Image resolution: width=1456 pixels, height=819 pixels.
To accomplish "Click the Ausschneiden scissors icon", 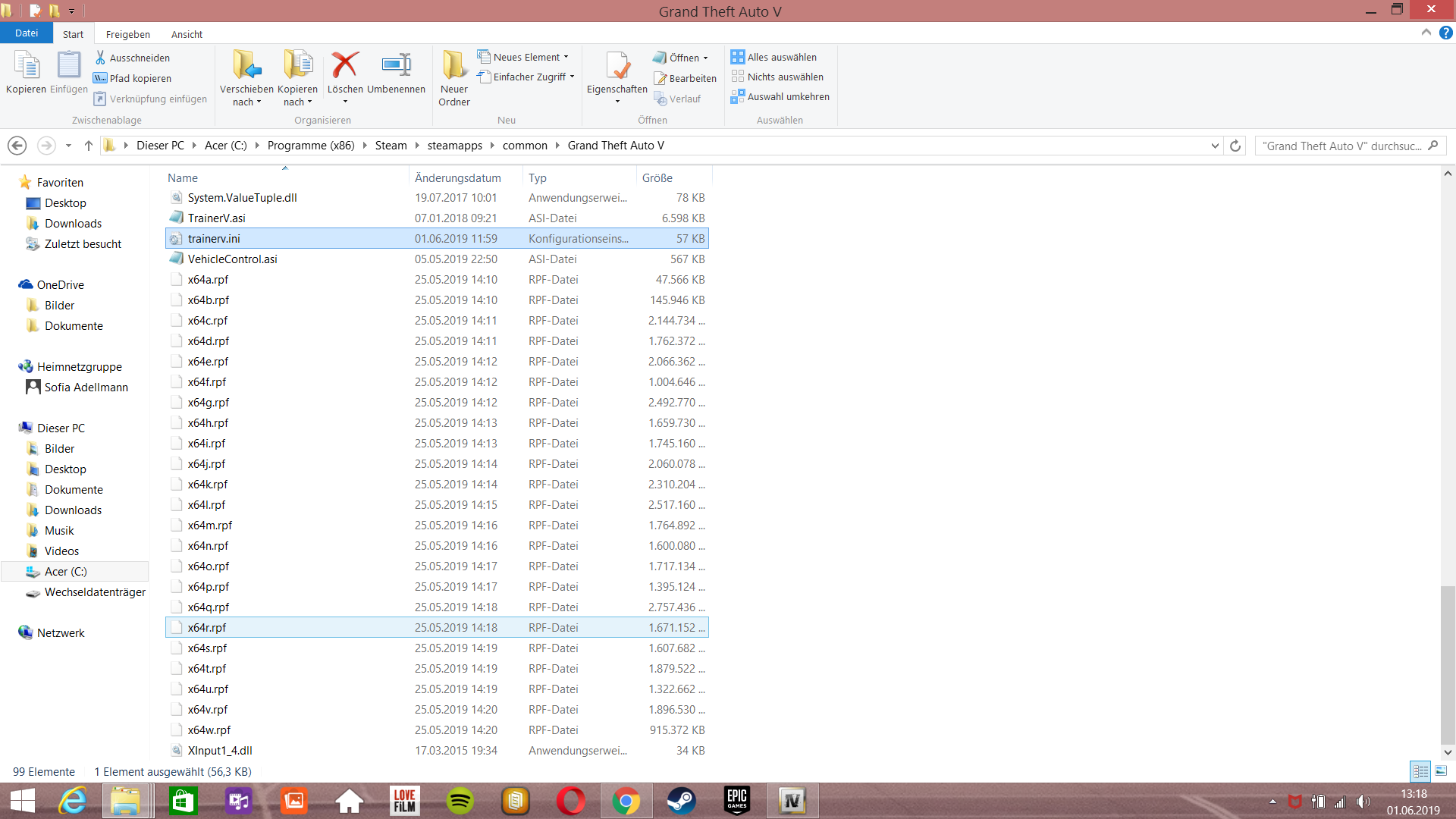I will click(x=100, y=58).
